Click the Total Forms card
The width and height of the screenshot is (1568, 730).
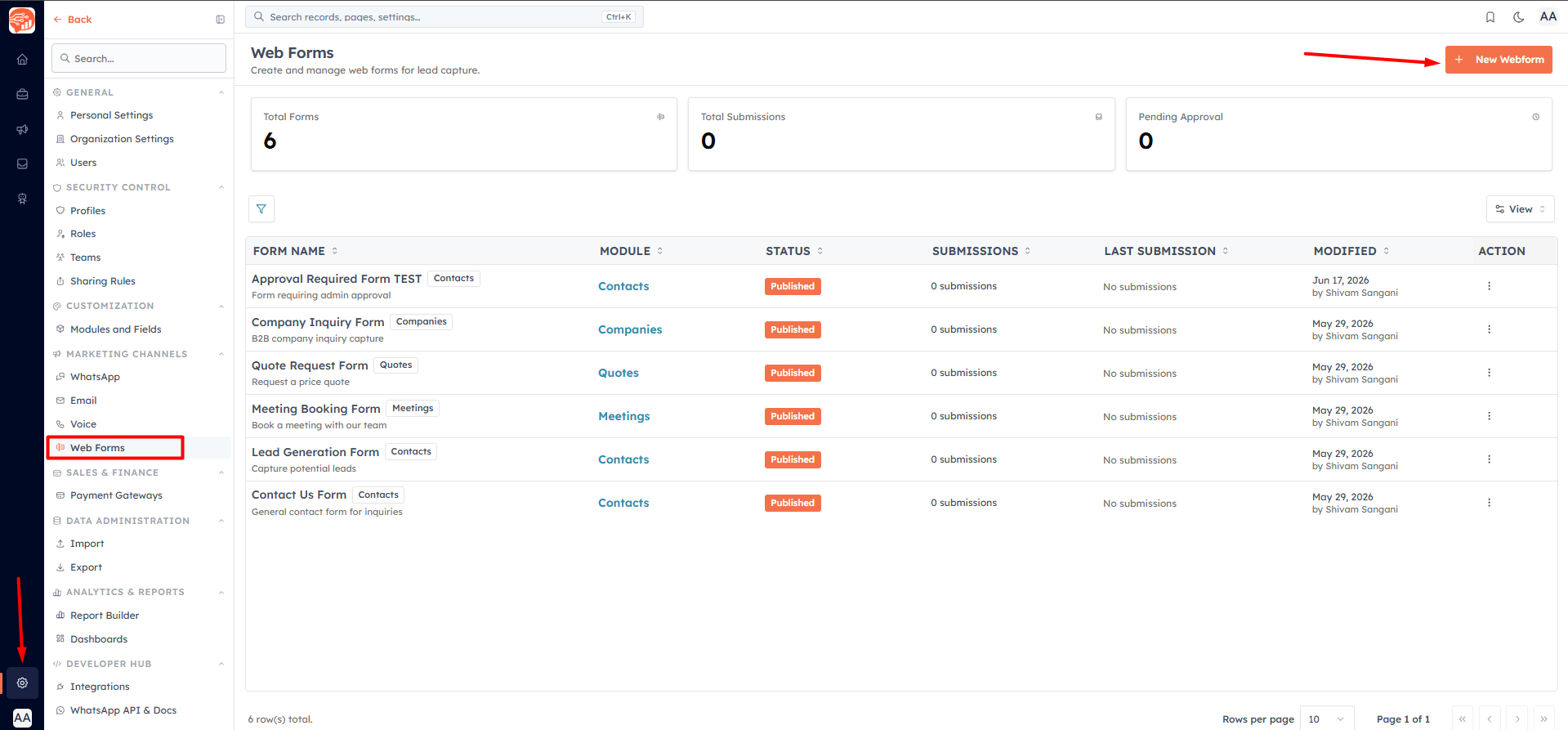click(x=464, y=134)
